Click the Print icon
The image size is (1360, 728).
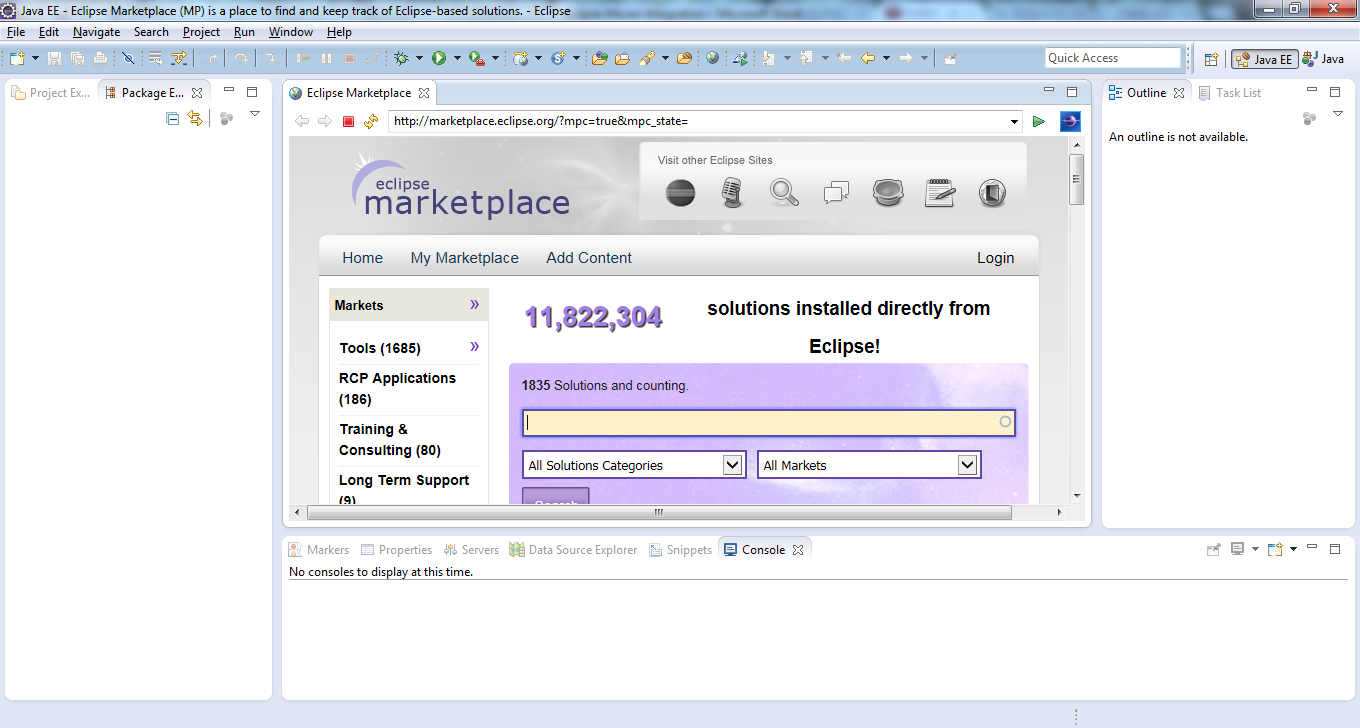[x=98, y=57]
